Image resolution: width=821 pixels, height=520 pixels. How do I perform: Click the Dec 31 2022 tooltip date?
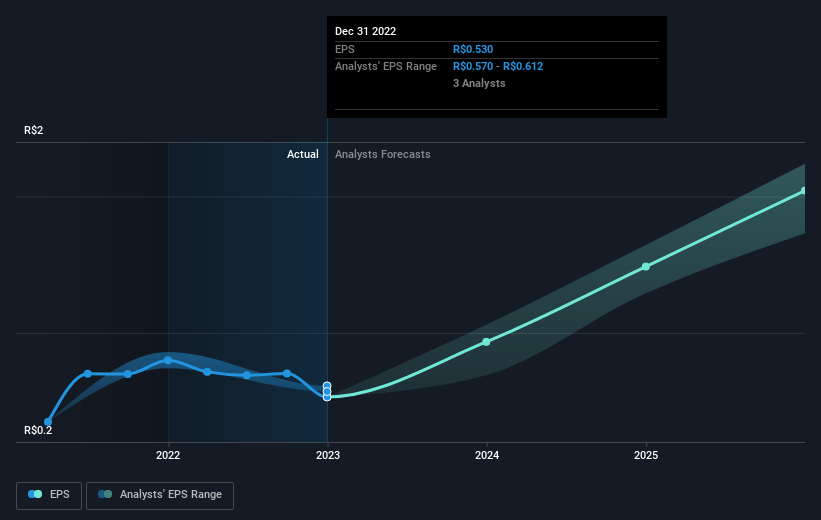[x=365, y=31]
